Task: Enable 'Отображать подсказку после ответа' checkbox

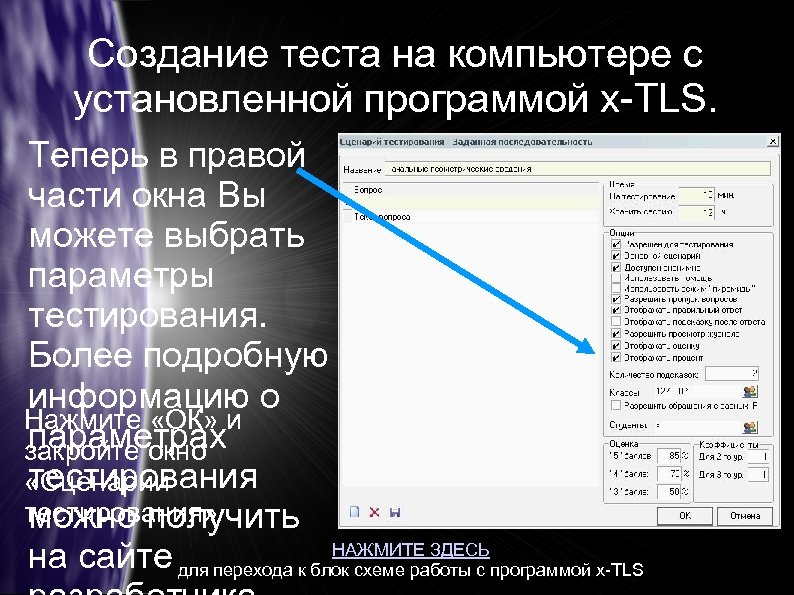Action: pos(616,322)
